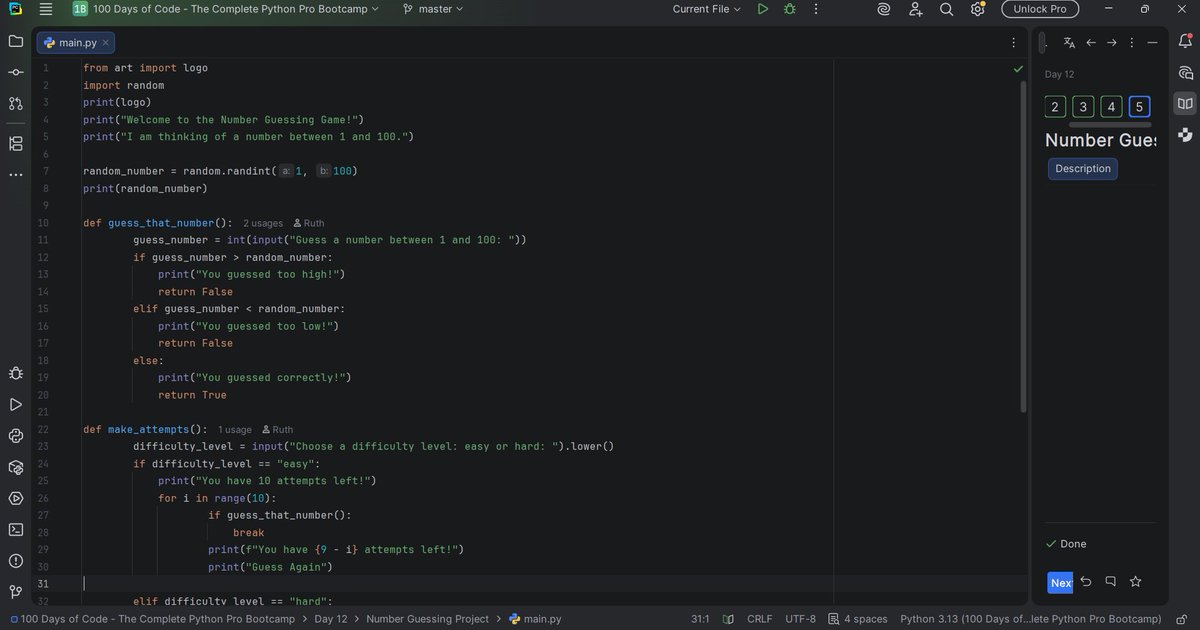Click Number Guessing Project breadcrumb

click(x=428, y=619)
